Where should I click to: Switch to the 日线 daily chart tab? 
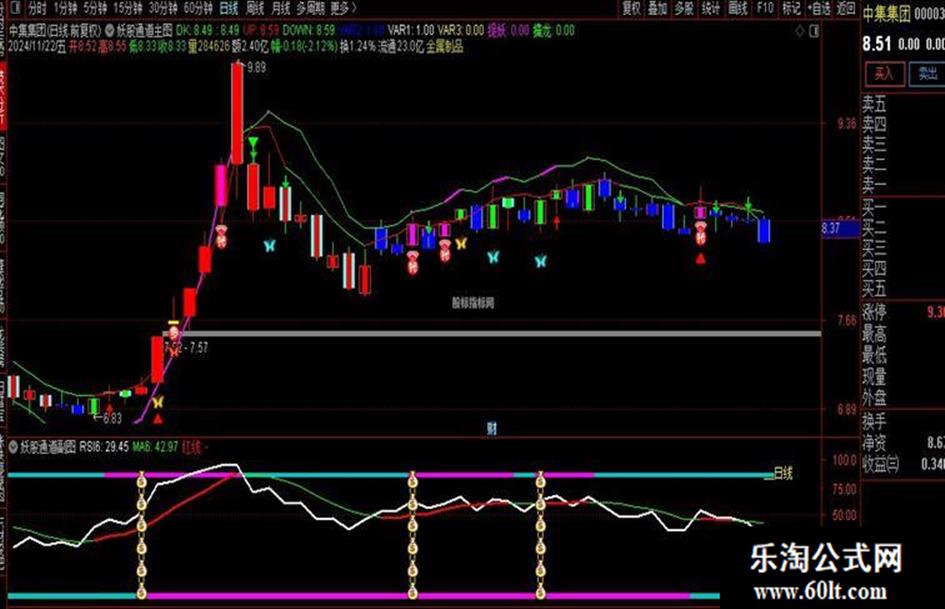click(x=229, y=8)
